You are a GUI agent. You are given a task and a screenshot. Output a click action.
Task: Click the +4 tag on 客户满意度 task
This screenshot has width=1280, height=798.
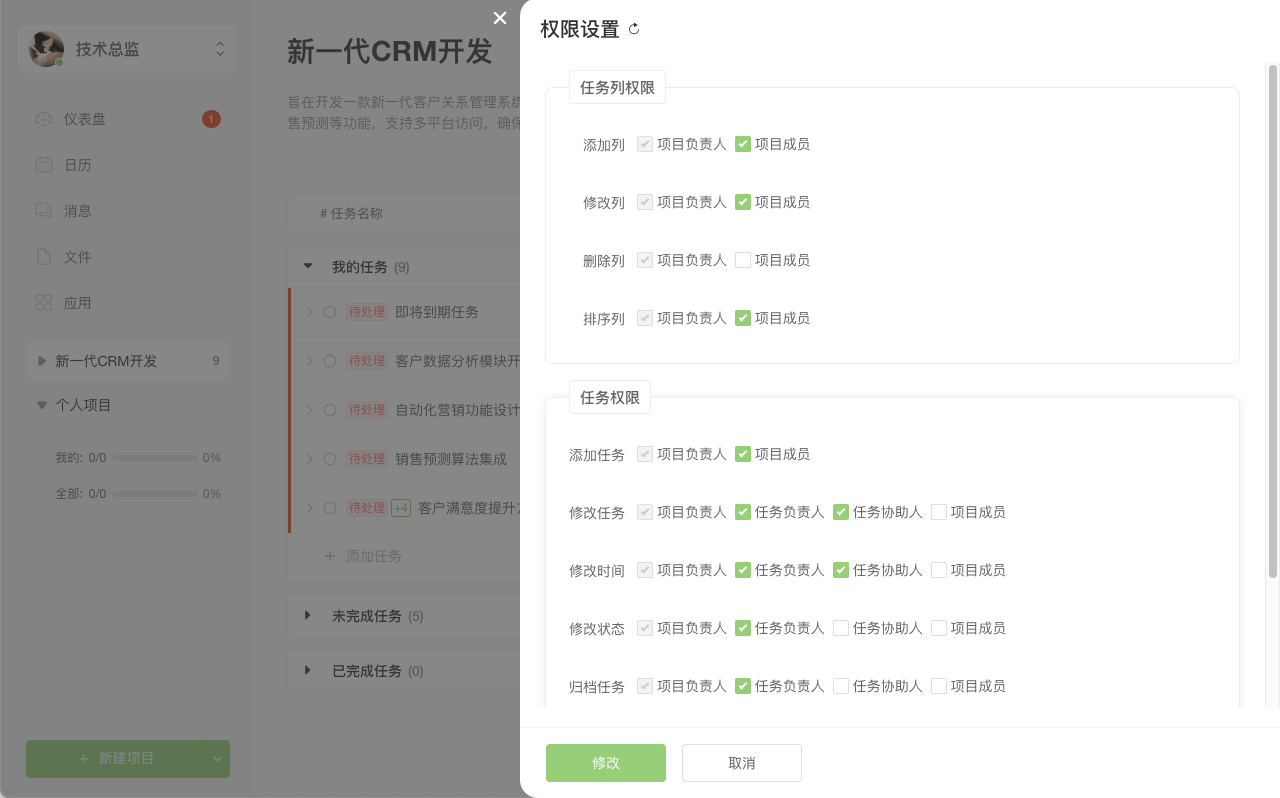pyautogui.click(x=401, y=508)
